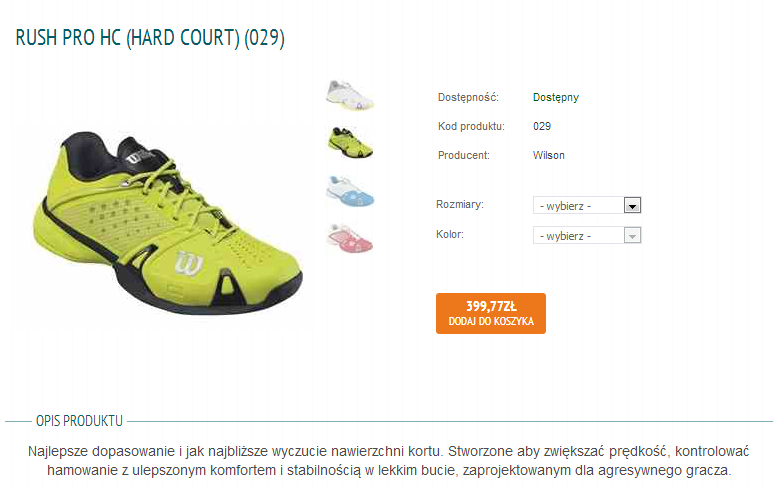Click the Kolor label
The height and width of the screenshot is (490, 777).
pyautogui.click(x=450, y=234)
